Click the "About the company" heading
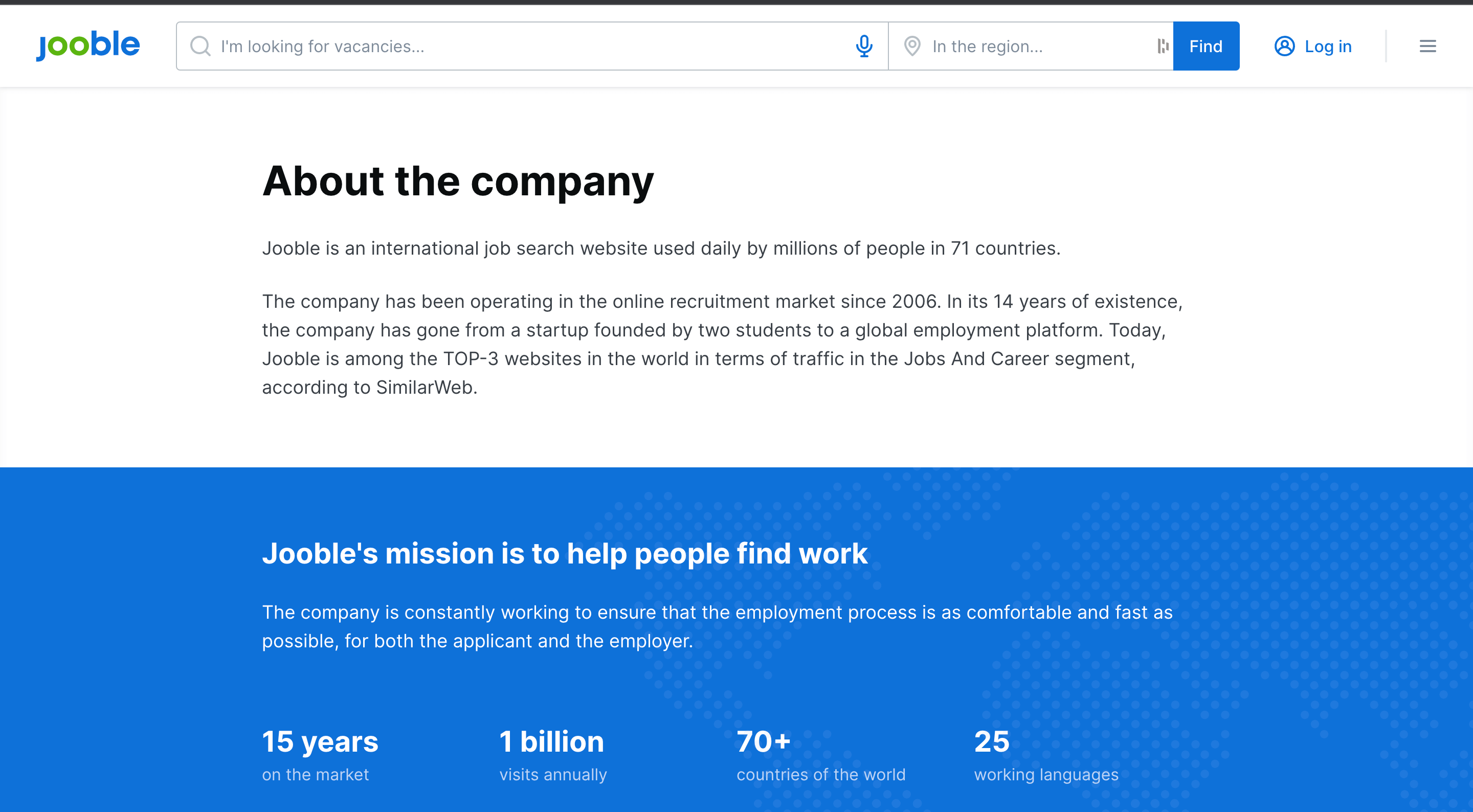The width and height of the screenshot is (1473, 812). click(457, 182)
